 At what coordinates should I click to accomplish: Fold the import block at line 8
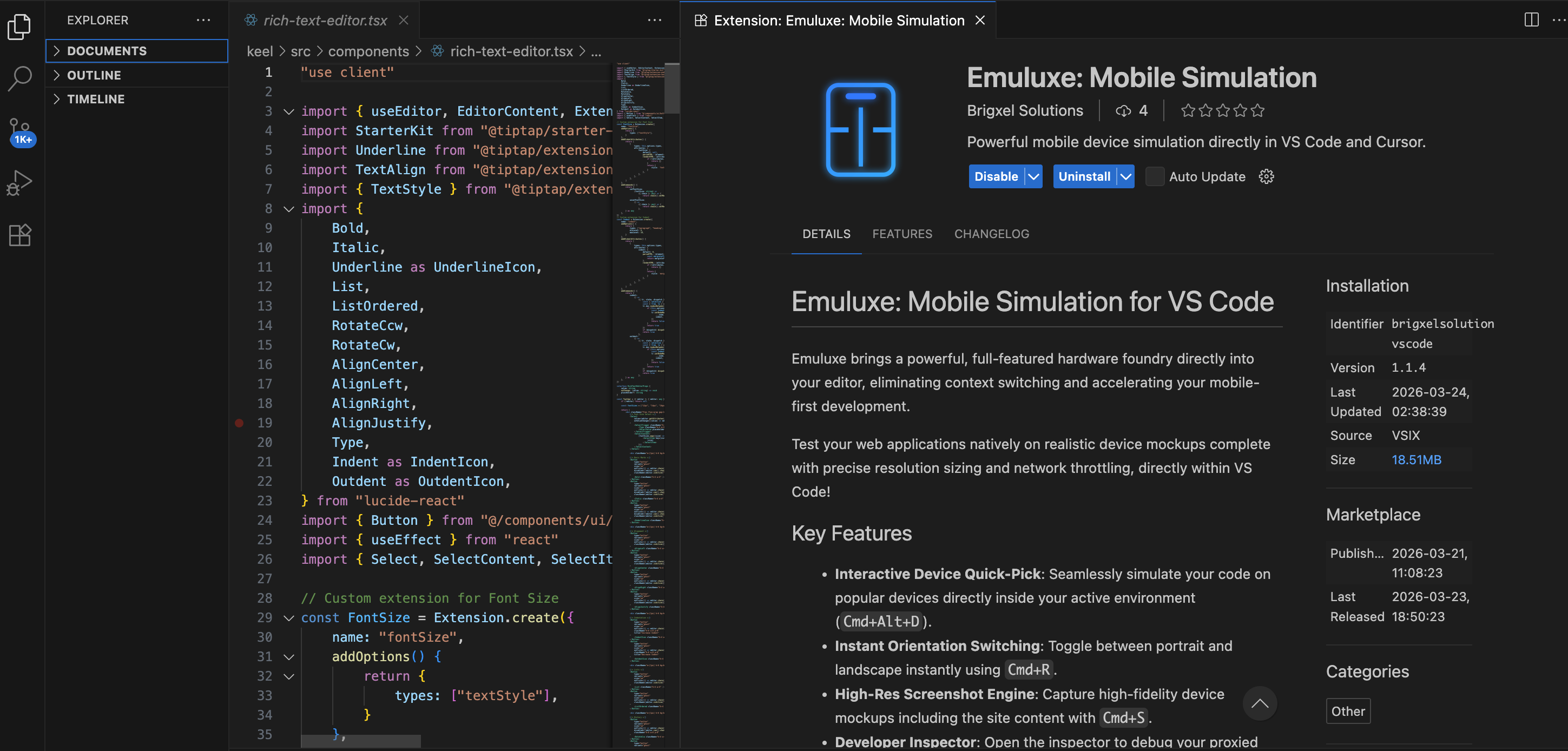tap(289, 209)
